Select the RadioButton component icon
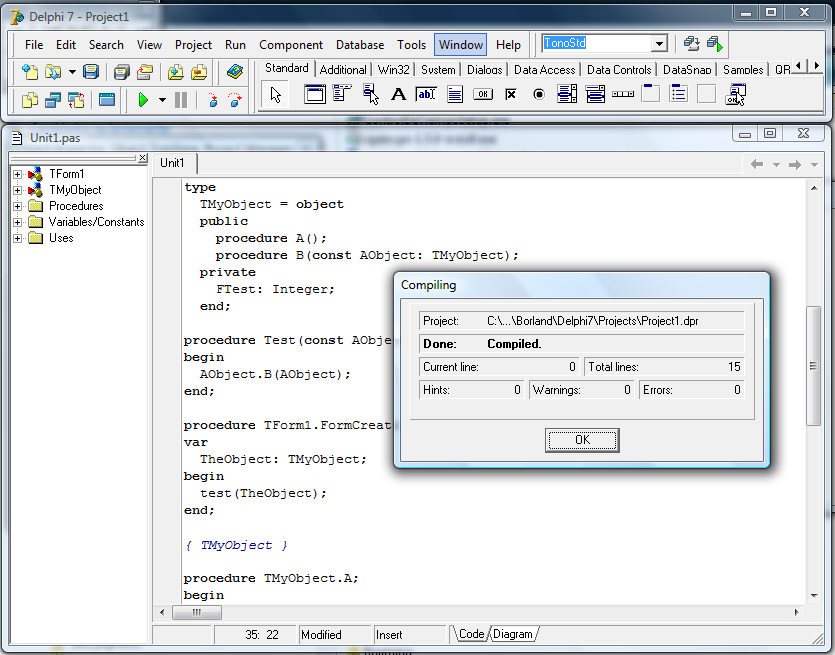Screen dimensions: 835x655 [539, 95]
